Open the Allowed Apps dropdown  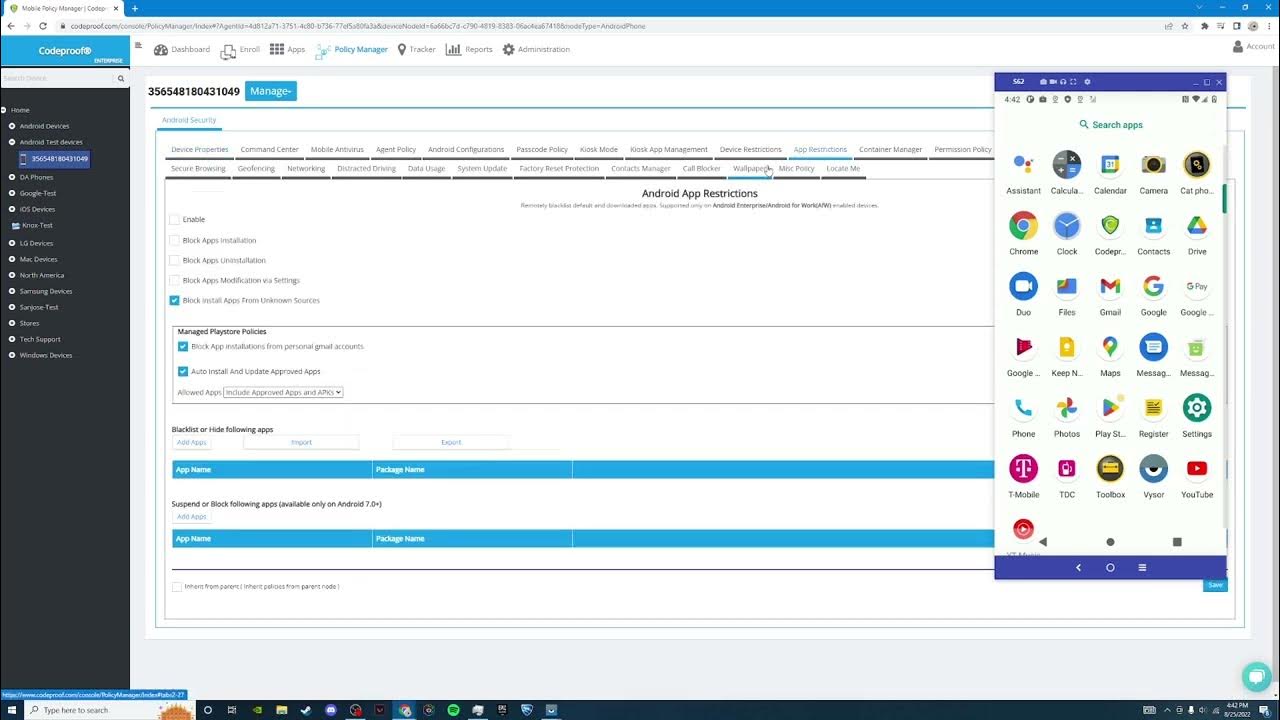283,392
